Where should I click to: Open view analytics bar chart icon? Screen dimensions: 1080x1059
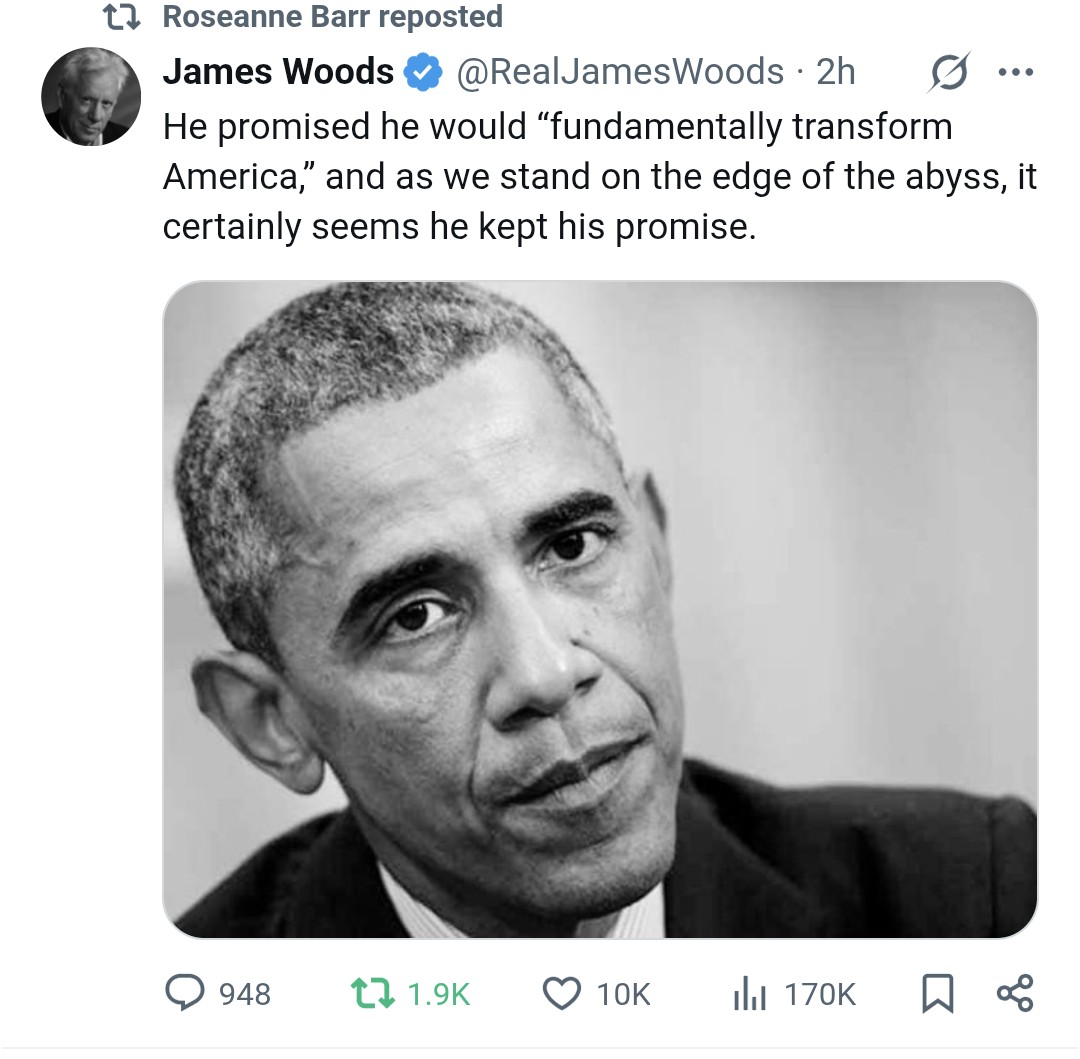point(749,994)
